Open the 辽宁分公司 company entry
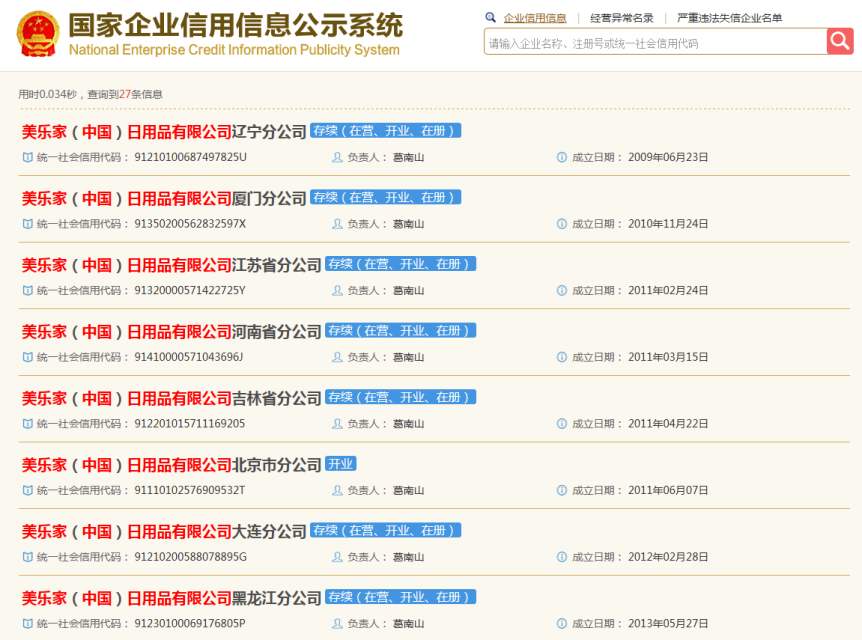This screenshot has height=640, width=862. point(164,132)
